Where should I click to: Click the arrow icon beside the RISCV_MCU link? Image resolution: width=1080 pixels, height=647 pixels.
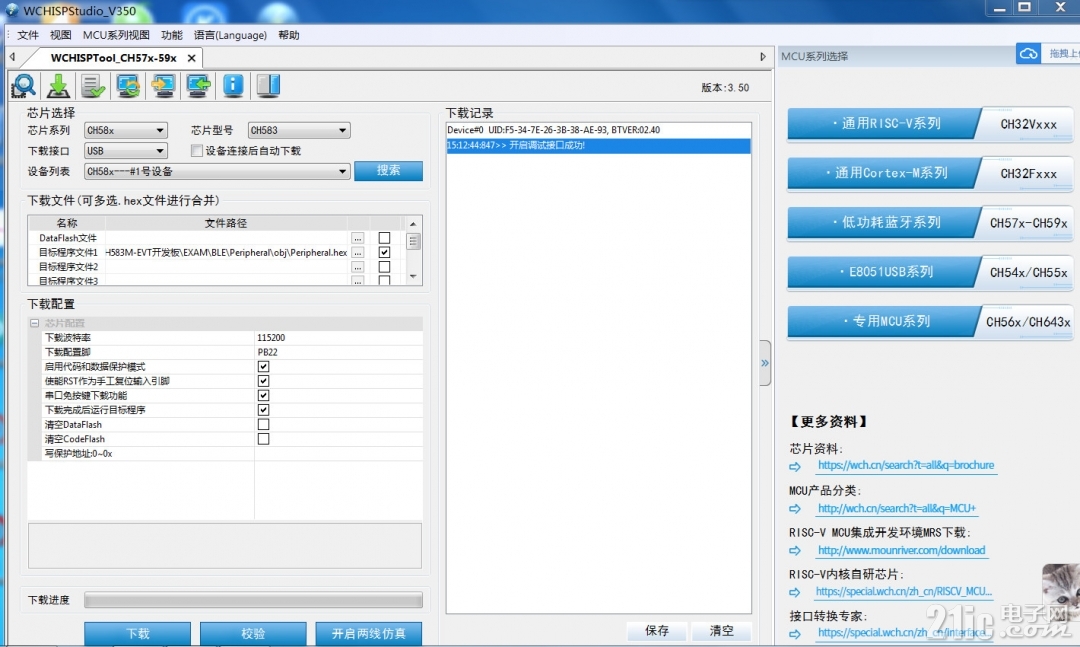coord(795,593)
